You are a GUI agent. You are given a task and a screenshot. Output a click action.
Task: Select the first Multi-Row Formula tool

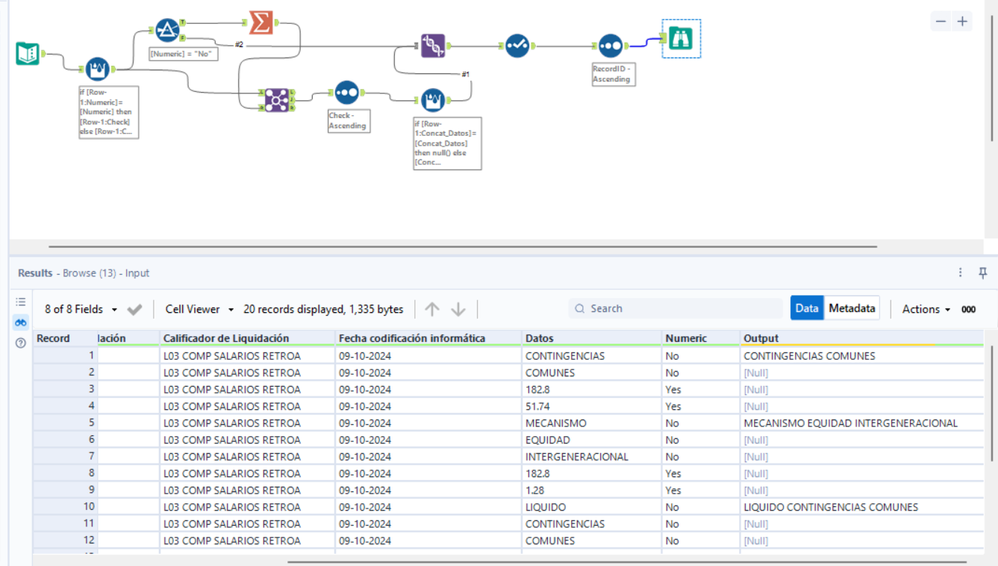(97, 69)
